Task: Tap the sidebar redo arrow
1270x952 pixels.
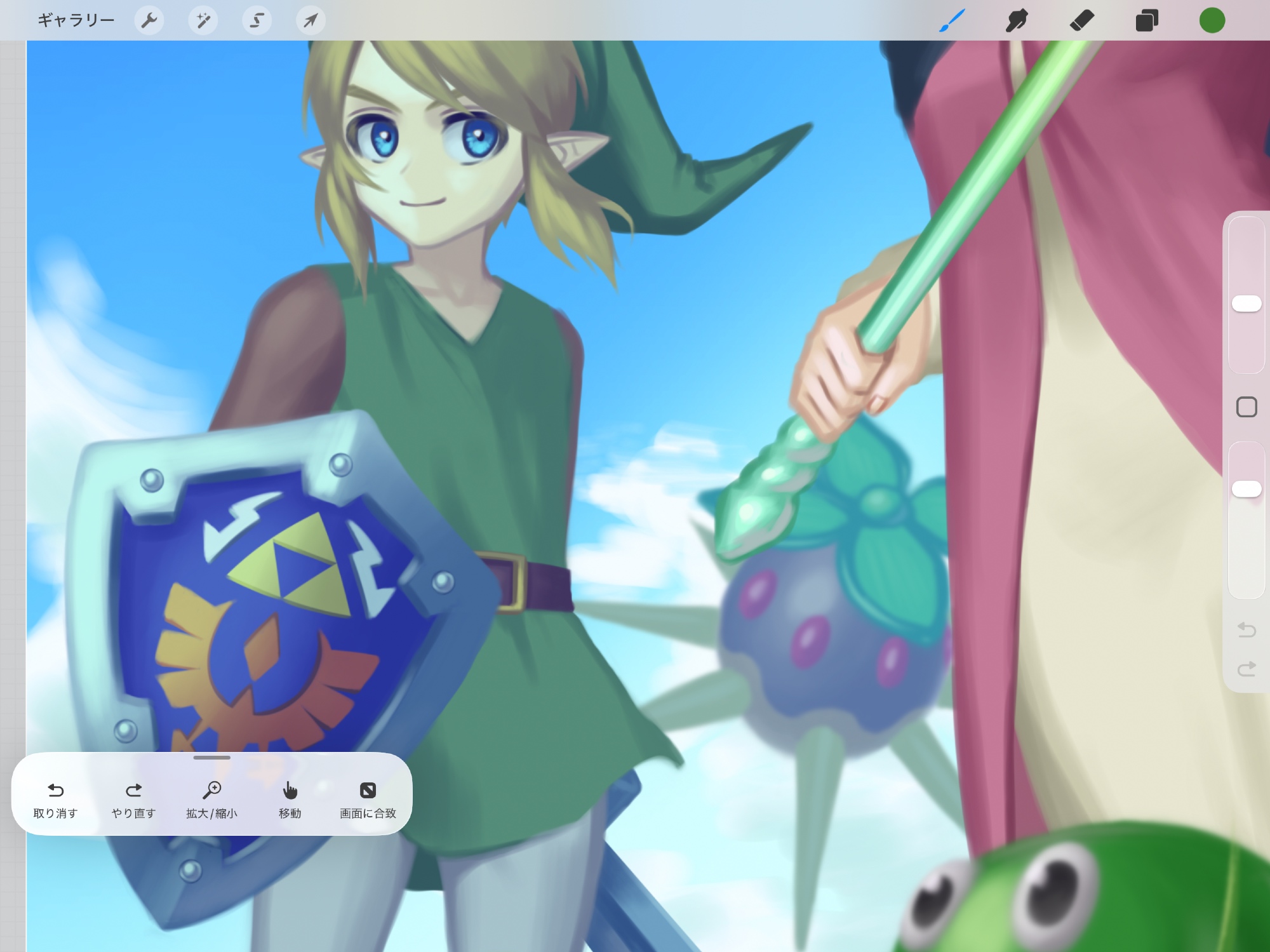Action: (x=1247, y=669)
